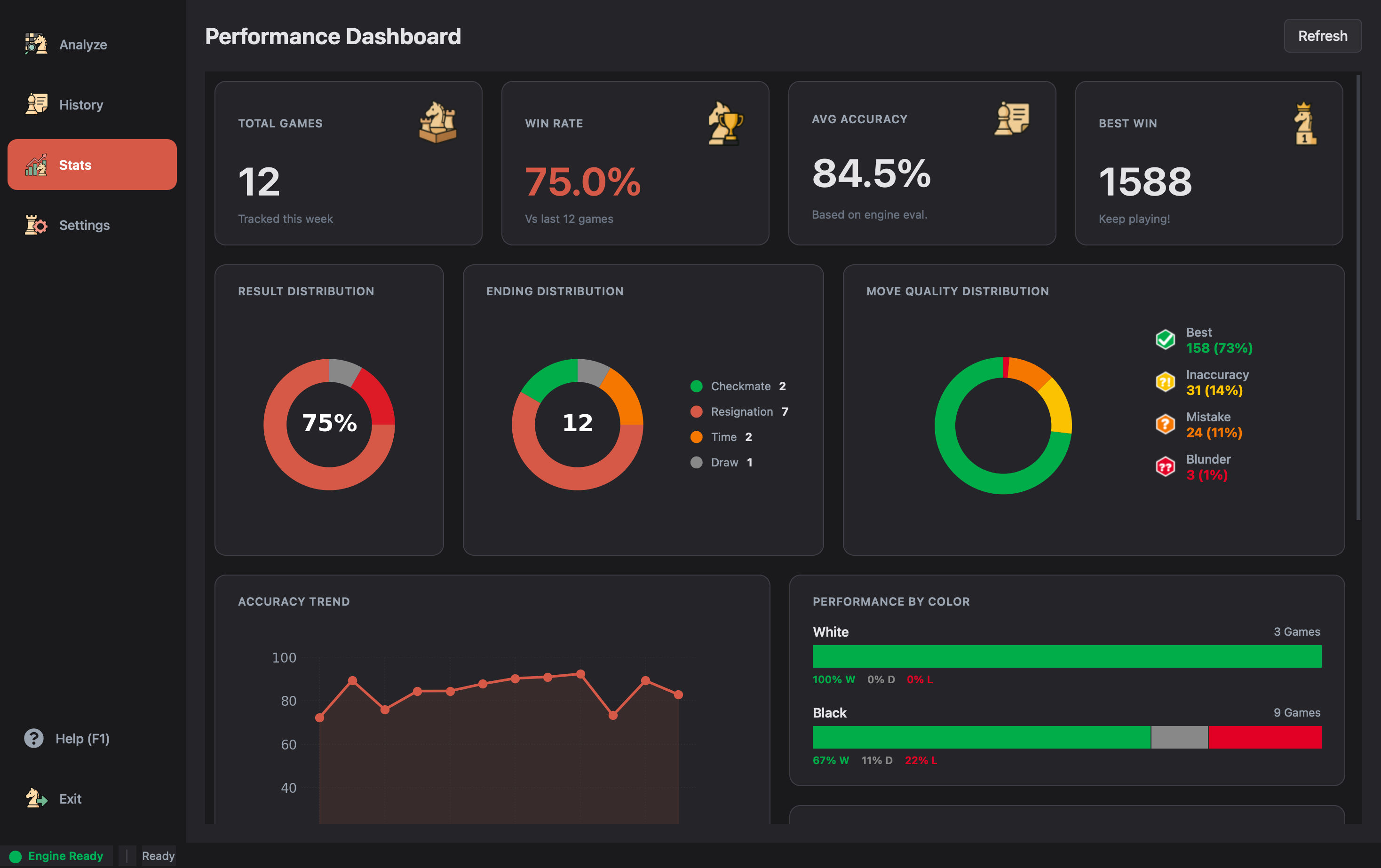Click the 'Engine Ready' status text
The height and width of the screenshot is (868, 1381).
(x=65, y=856)
